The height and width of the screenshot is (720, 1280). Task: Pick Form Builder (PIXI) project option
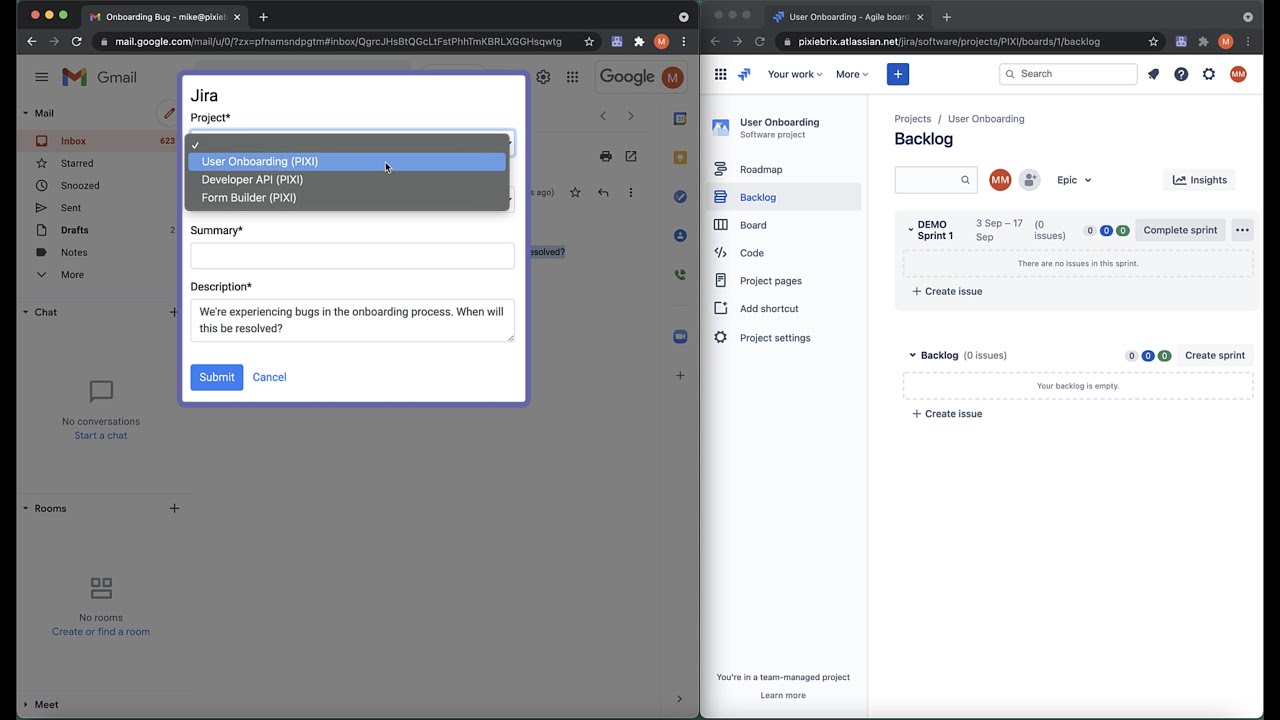pyautogui.click(x=347, y=197)
